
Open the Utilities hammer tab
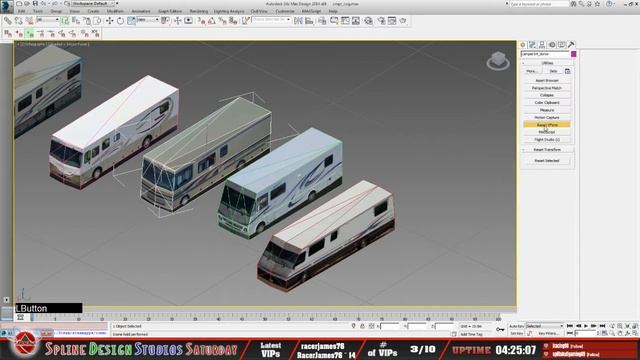point(571,44)
